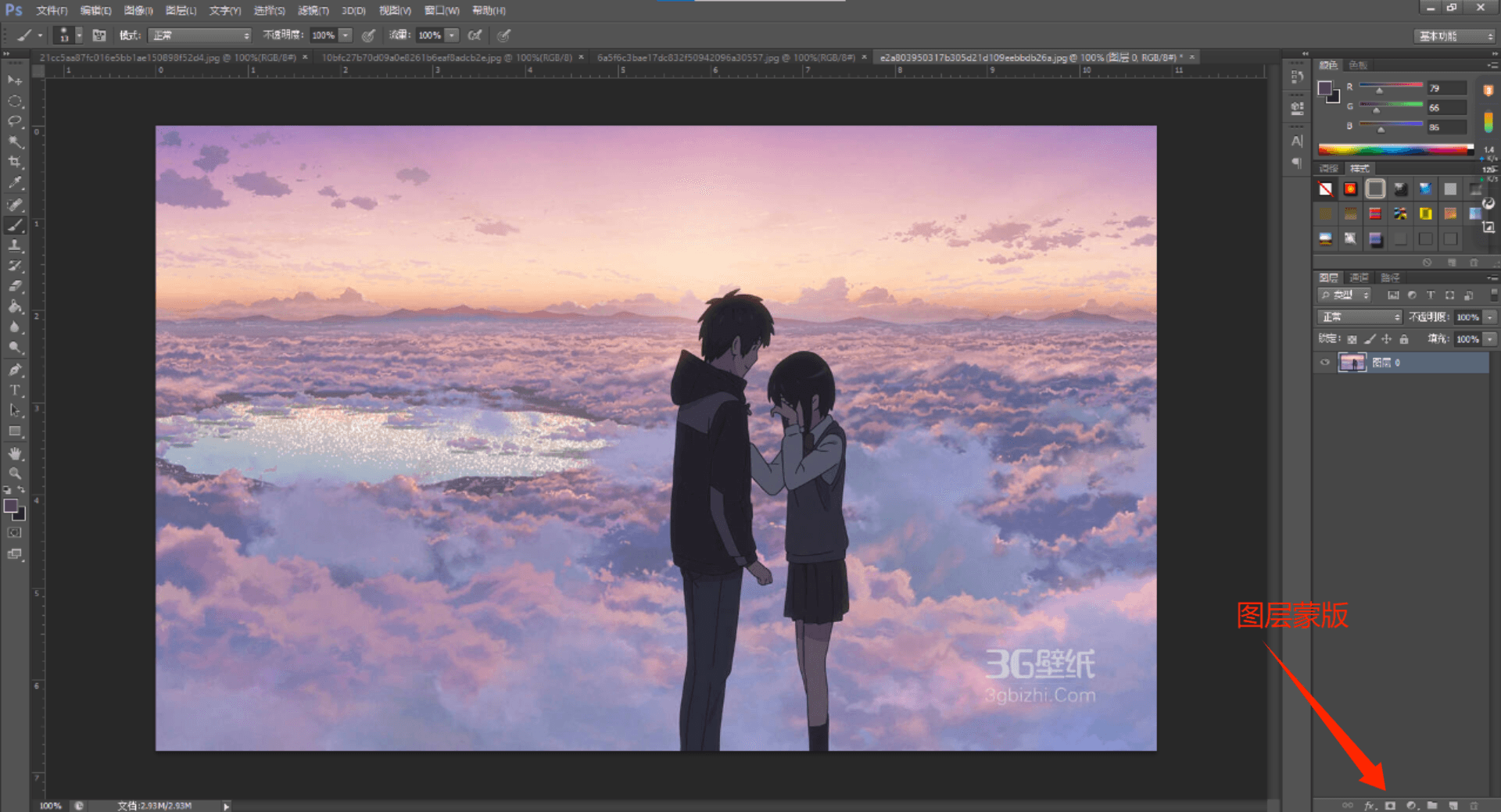
Task: Click layer 0 thumbnail
Action: tap(1352, 362)
